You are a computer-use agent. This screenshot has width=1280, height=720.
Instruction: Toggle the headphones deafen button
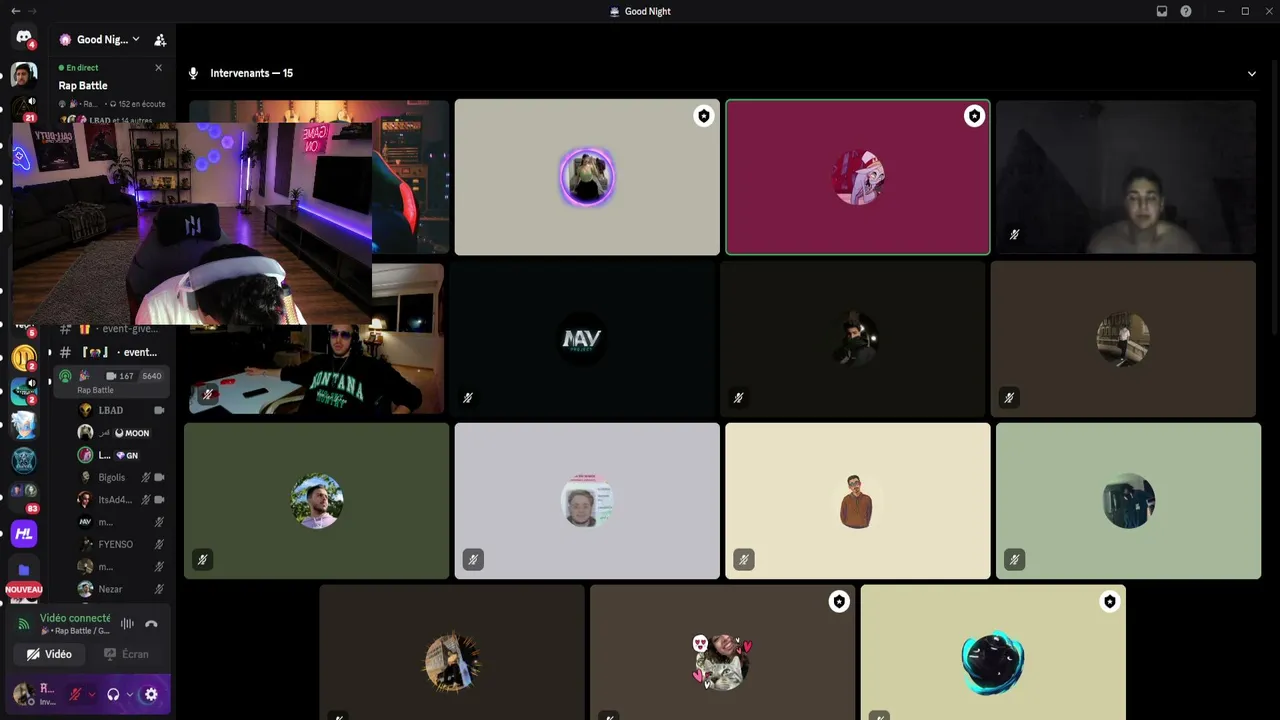click(113, 694)
